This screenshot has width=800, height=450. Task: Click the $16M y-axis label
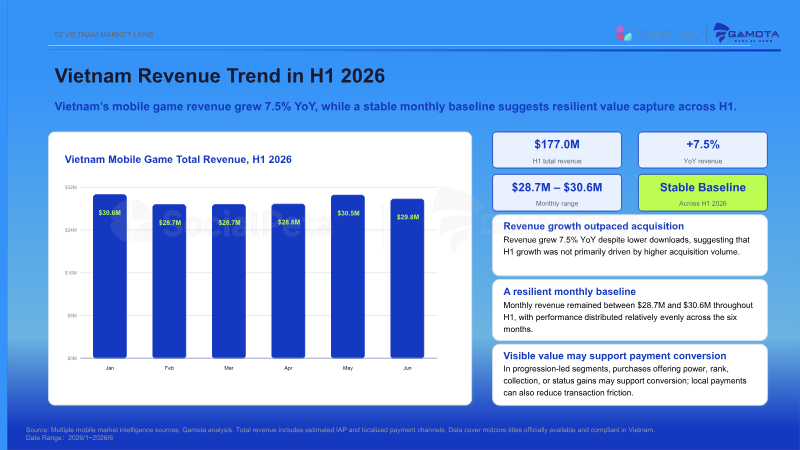click(71, 273)
